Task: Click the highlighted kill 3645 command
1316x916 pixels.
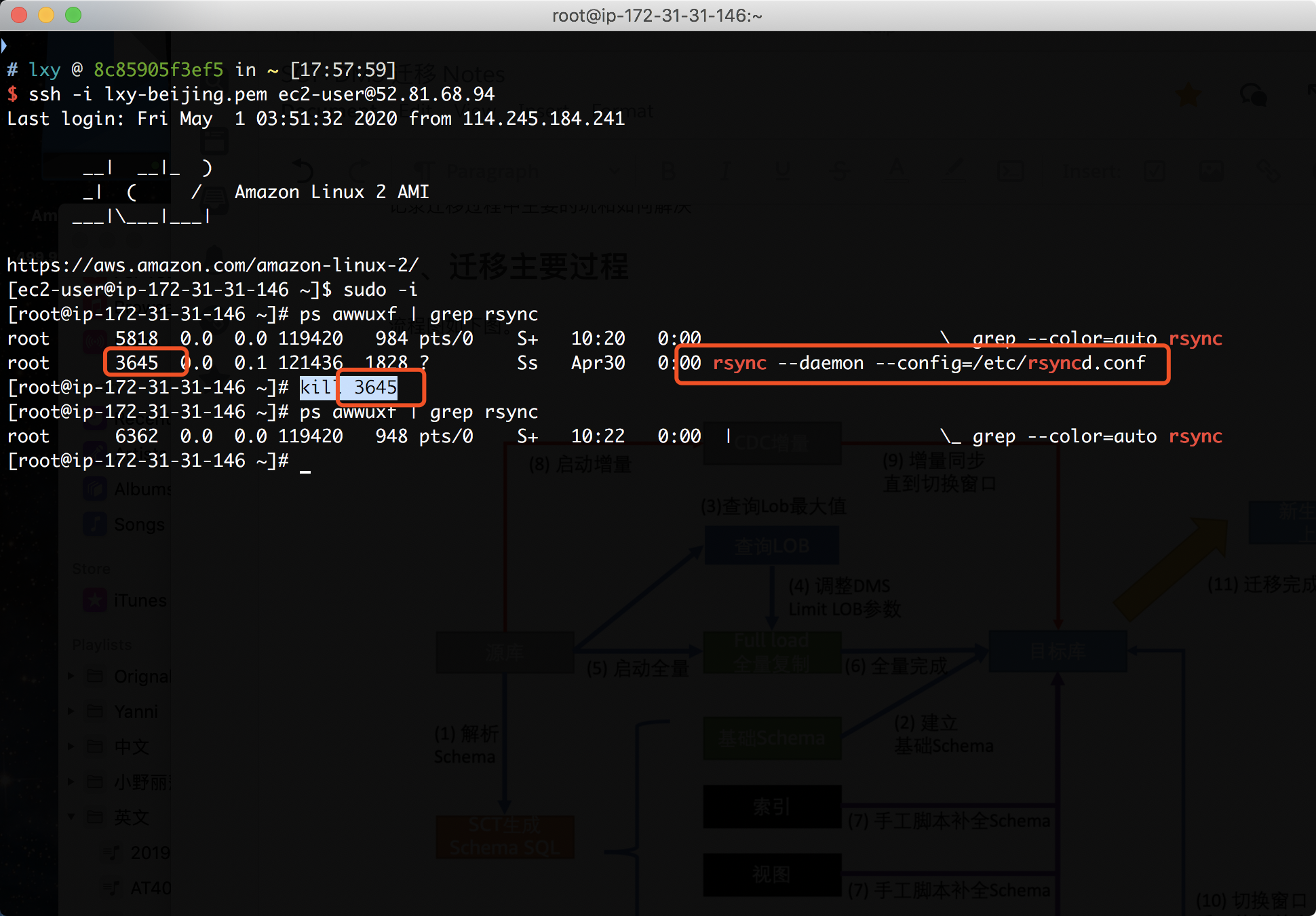Action: point(349,387)
